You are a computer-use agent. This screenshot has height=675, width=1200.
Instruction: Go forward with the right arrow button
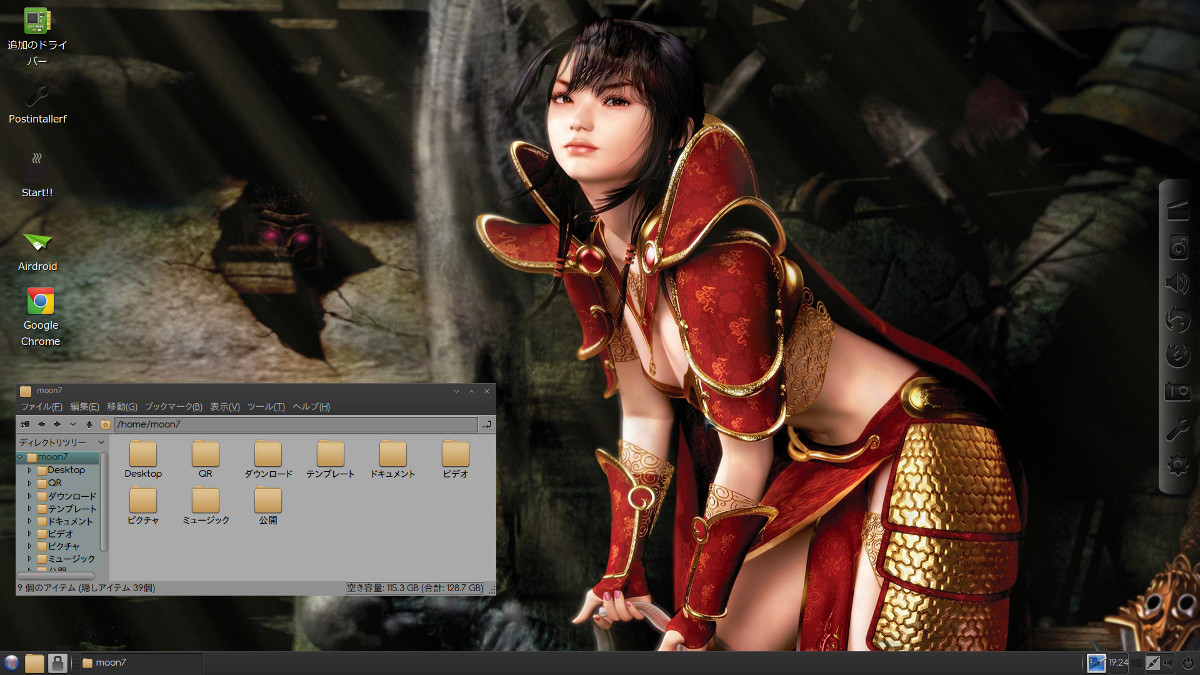[57, 425]
